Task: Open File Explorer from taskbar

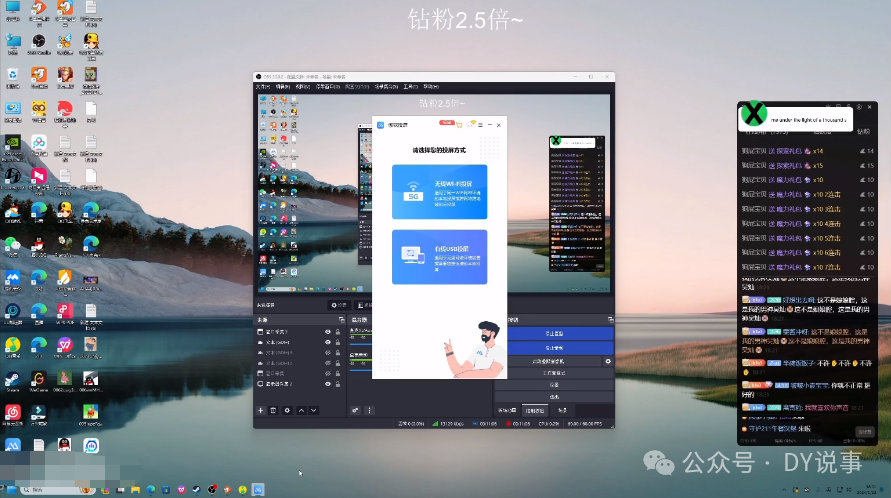Action: [135, 489]
